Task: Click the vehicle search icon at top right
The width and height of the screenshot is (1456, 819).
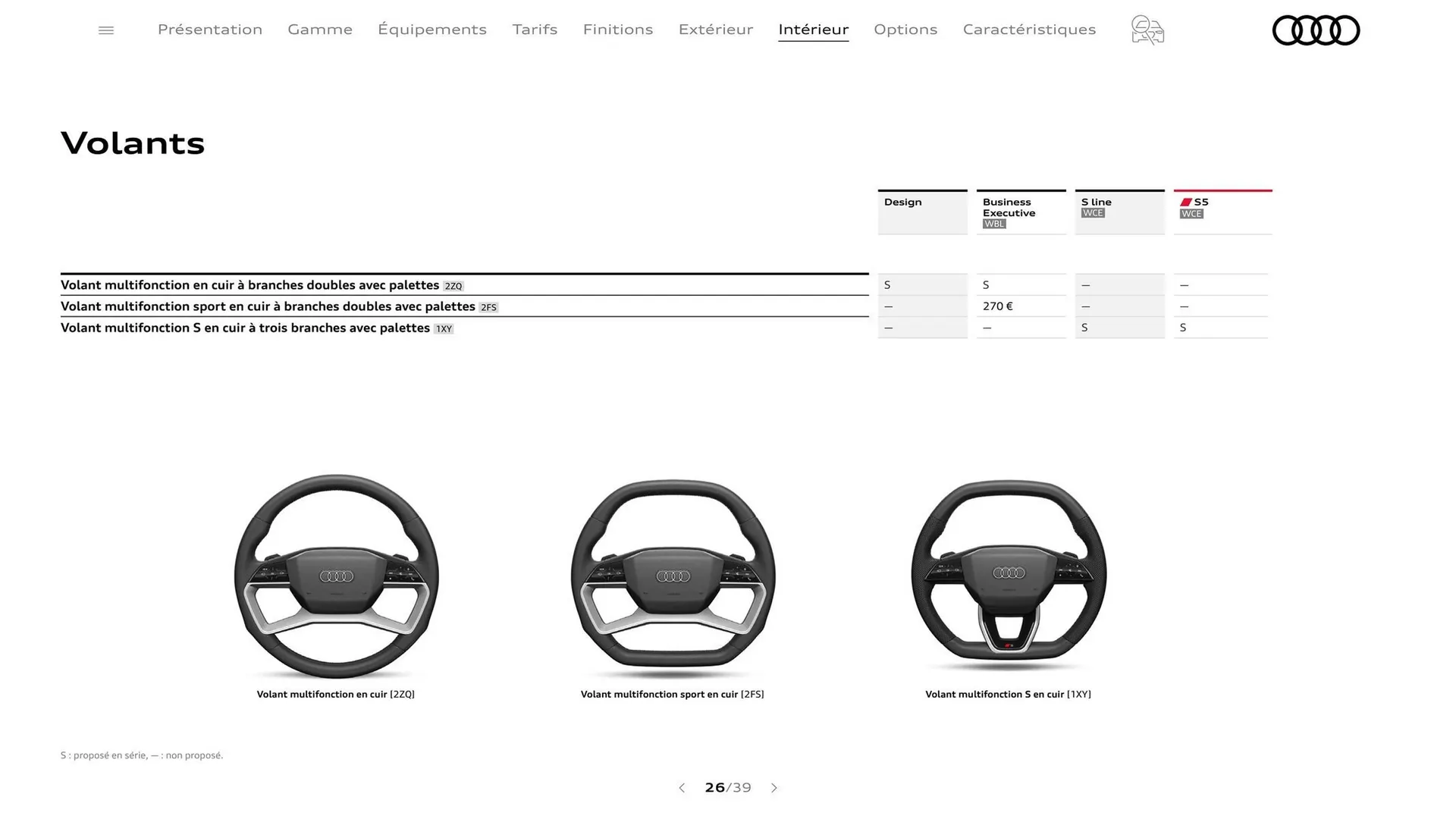Action: pyautogui.click(x=1147, y=30)
